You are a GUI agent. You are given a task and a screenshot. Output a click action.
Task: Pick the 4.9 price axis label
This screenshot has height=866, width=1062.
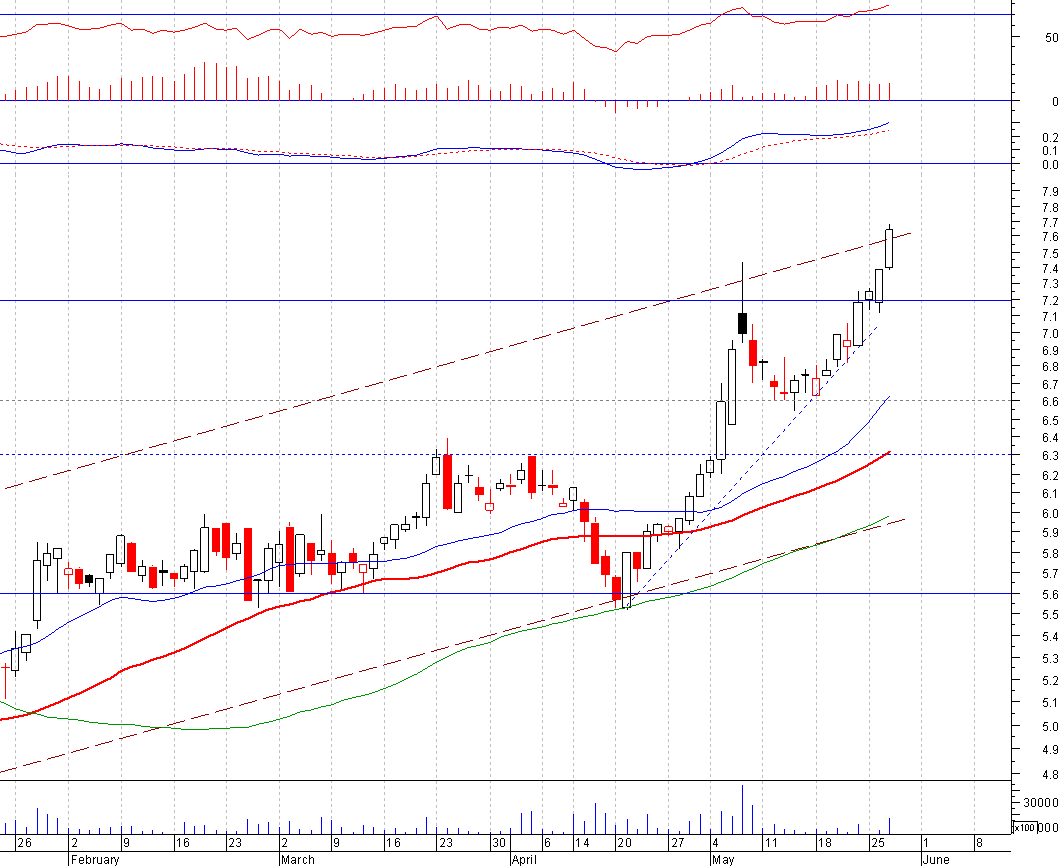click(x=1050, y=750)
